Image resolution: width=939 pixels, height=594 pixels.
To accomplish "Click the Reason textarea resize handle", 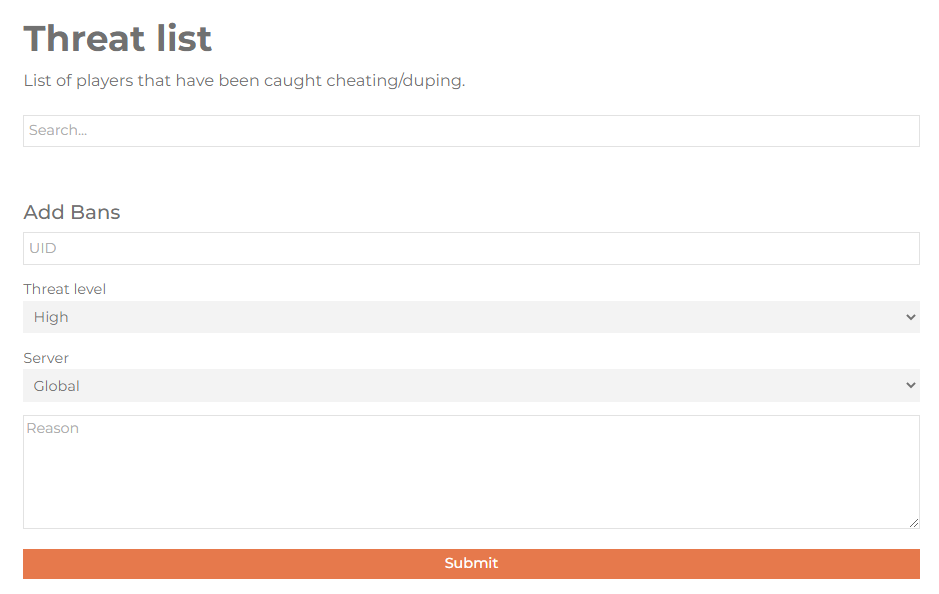I will pos(914,523).
